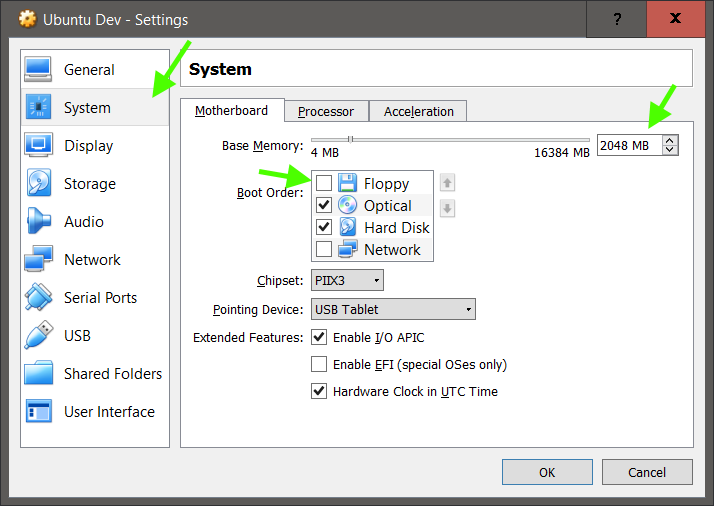Screen dimensions: 714x506
Task: Click the General monitor icon in sidebar
Action: 38,69
